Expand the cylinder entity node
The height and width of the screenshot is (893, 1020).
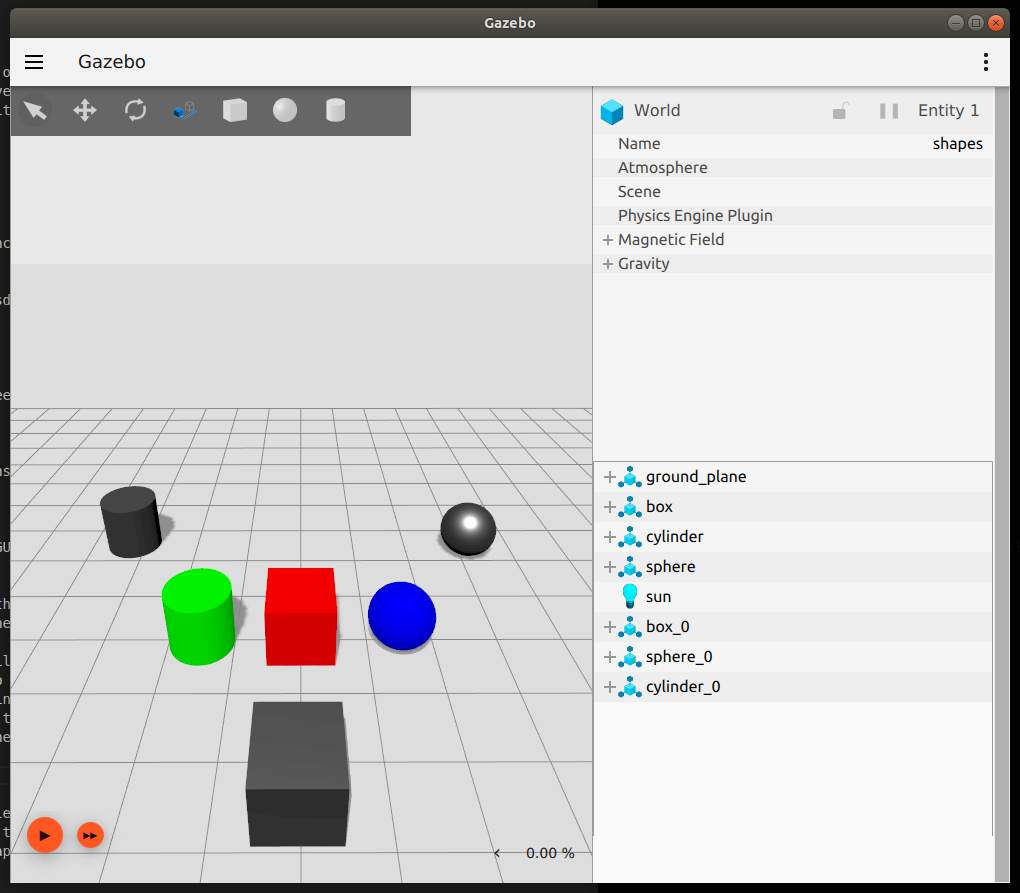point(610,537)
